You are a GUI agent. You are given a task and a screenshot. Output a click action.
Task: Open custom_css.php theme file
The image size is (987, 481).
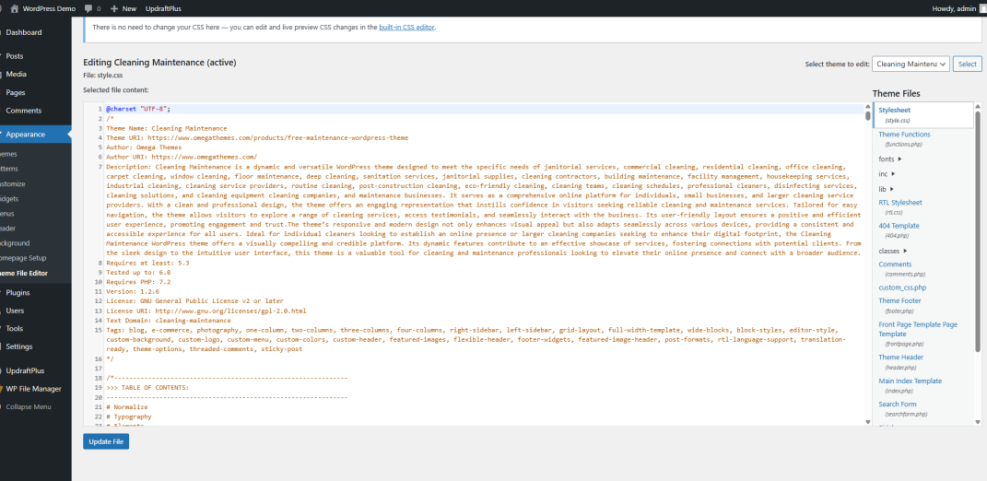tap(902, 288)
